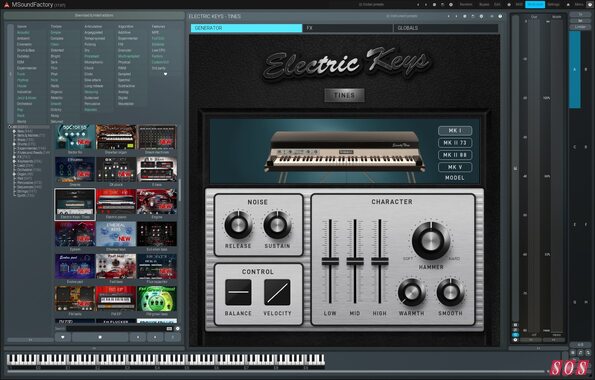This screenshot has height=380, width=595.
Task: Click the A/B button at bottom right
Action: click(580, 344)
